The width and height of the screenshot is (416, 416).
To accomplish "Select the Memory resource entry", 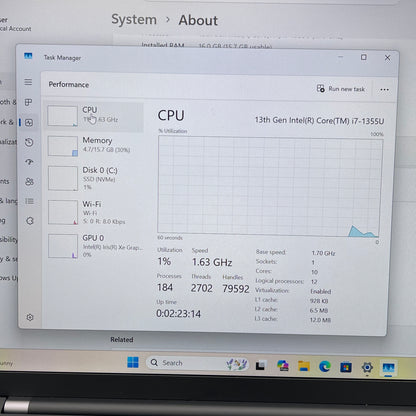I will click(95, 146).
